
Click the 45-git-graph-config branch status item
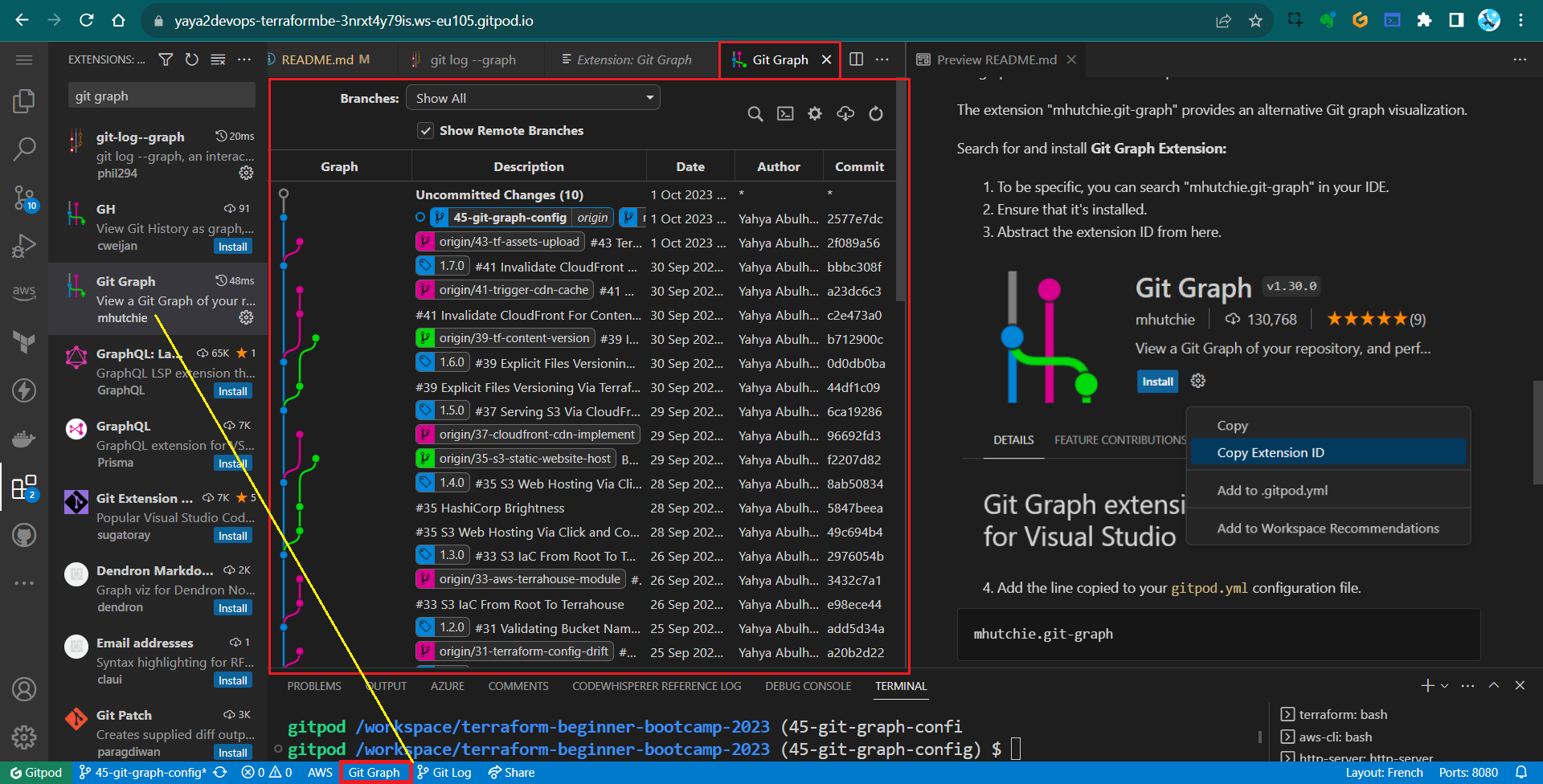pyautogui.click(x=144, y=772)
